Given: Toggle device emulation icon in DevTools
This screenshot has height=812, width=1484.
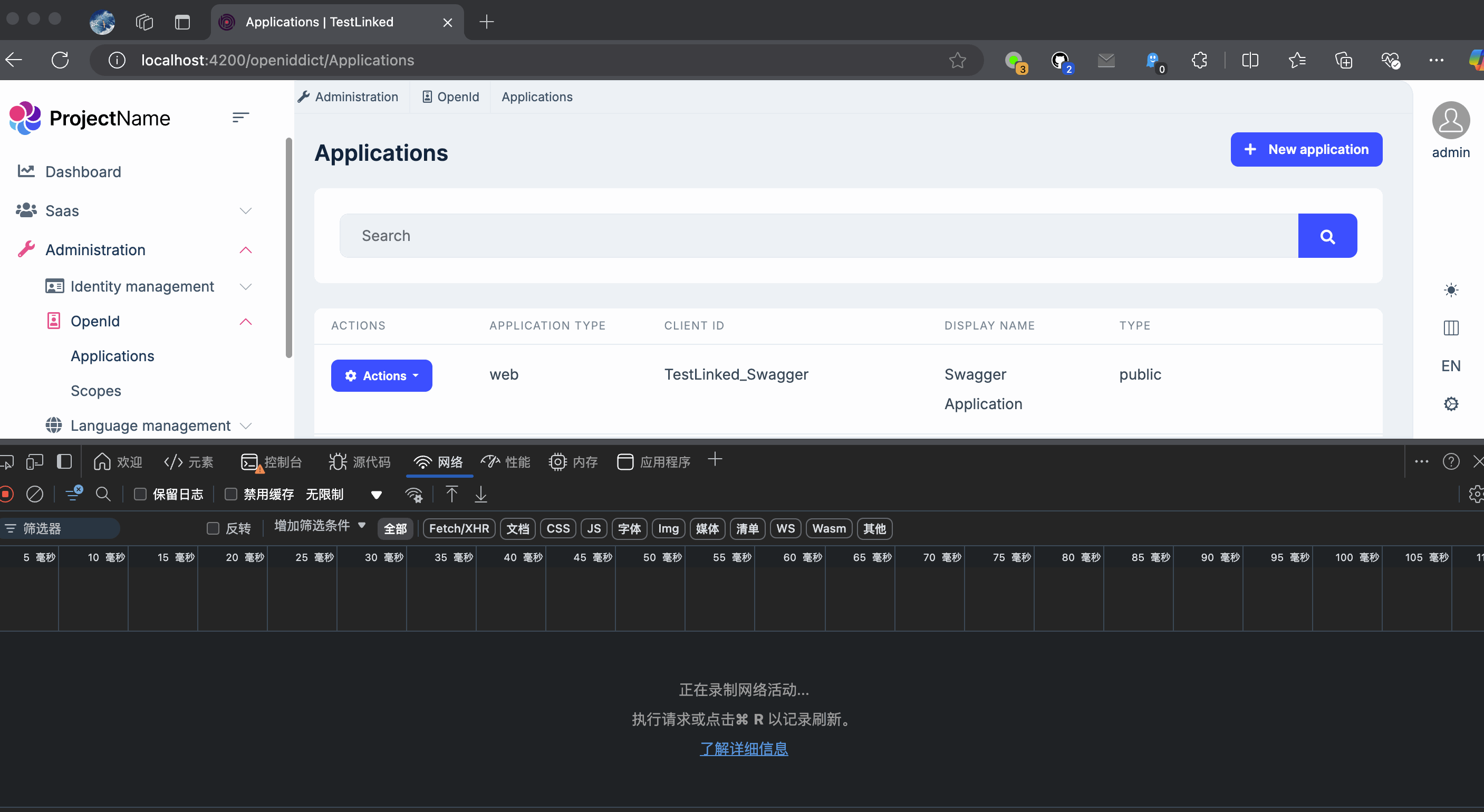Looking at the screenshot, I should click(x=35, y=462).
